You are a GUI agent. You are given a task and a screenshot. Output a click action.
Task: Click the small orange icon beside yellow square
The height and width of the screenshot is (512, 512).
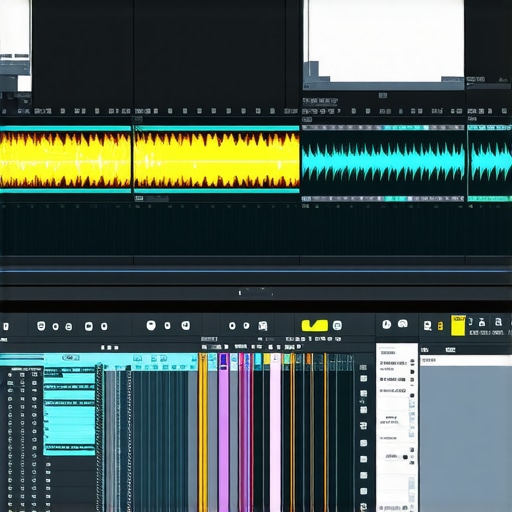click(x=440, y=326)
